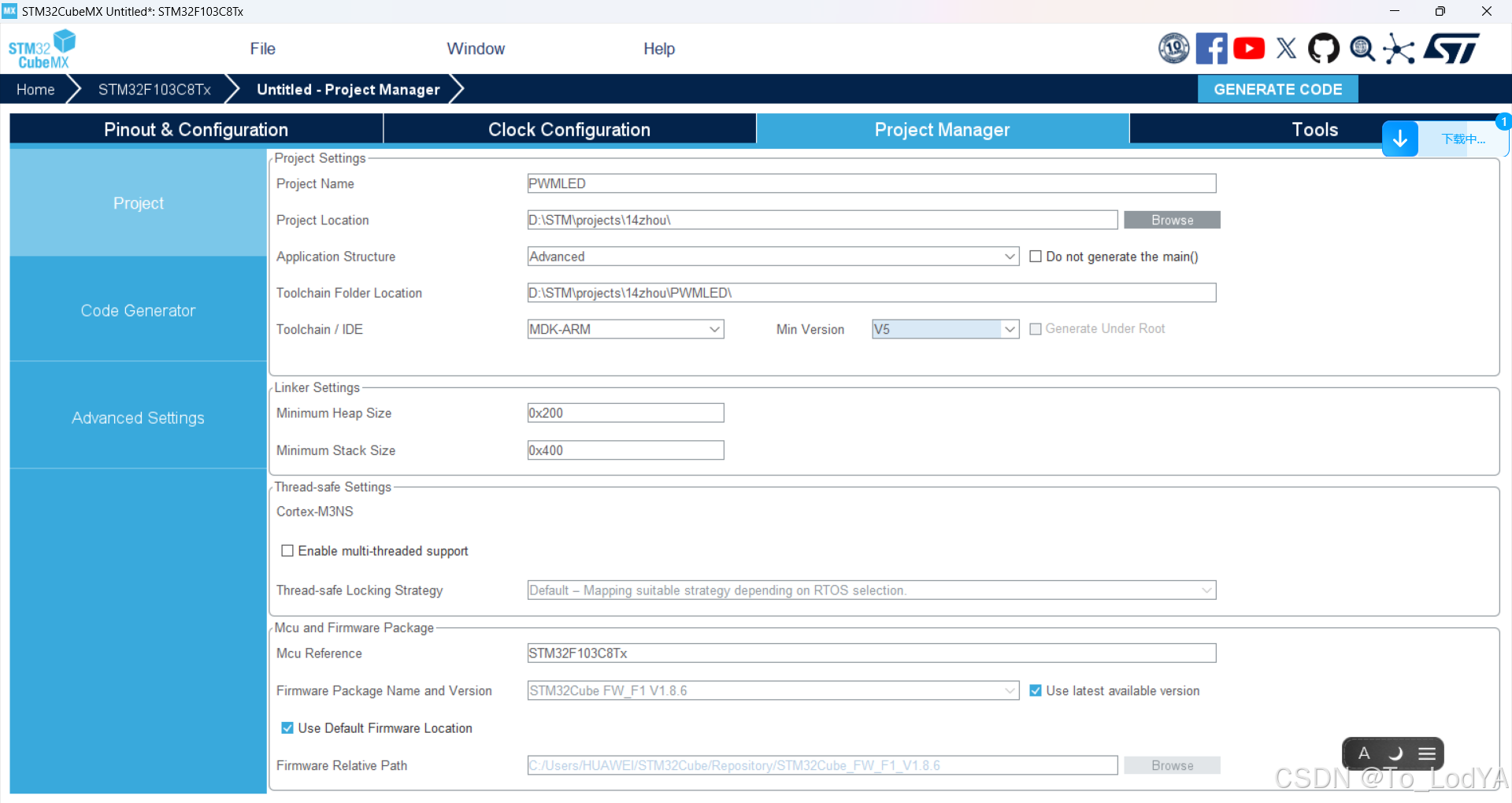Click the input method 'A' icon

(1364, 753)
